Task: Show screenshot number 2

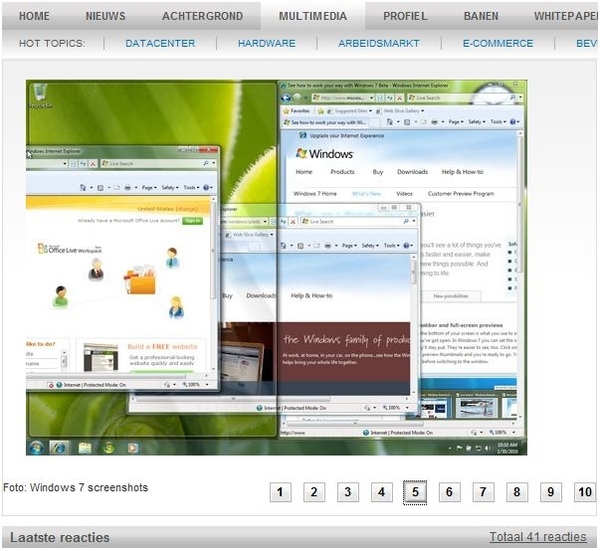Action: point(314,492)
